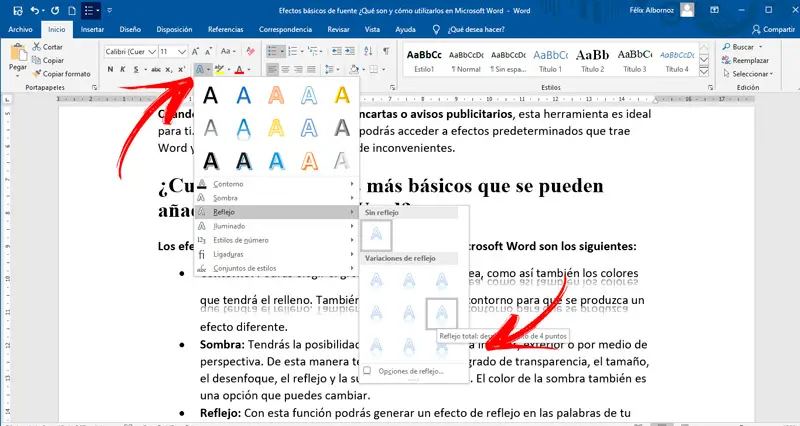Screen dimensions: 800x426
Task: Open the font name Calibri dropdown
Action: (x=152, y=52)
